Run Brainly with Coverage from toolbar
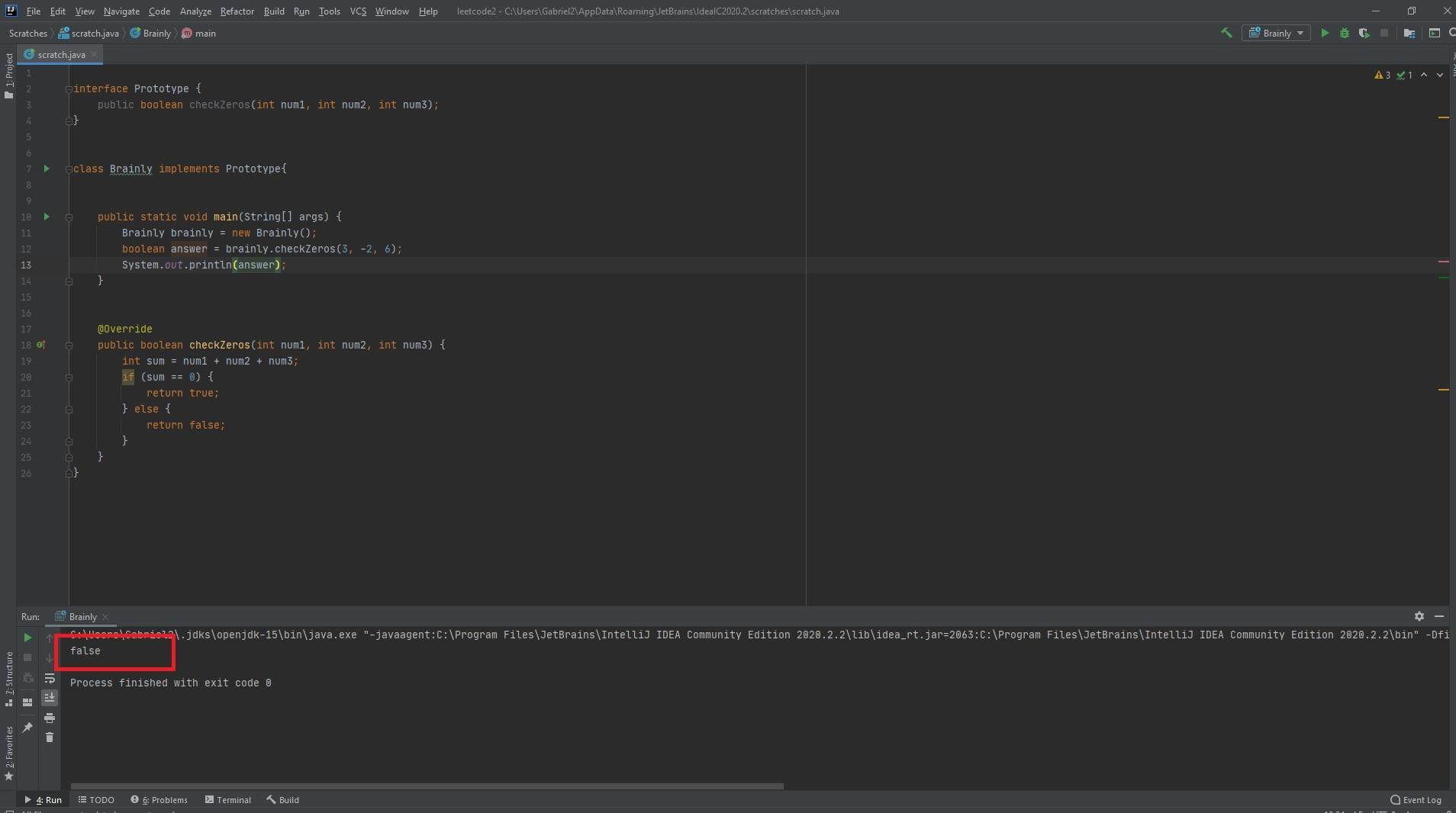Screen dimensions: 1456x813 pyautogui.click(x=1364, y=33)
